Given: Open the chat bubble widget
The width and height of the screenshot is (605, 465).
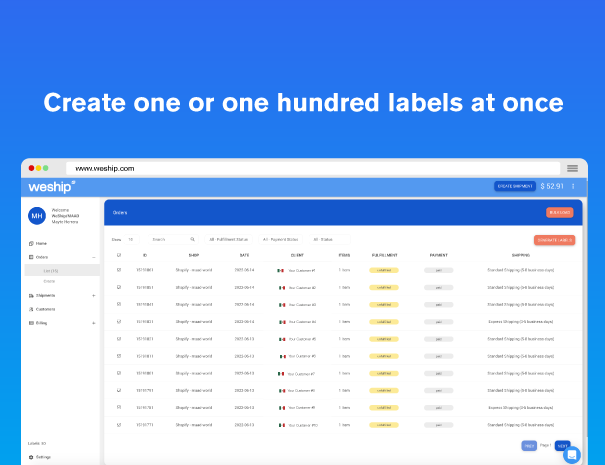Looking at the screenshot, I should click(x=572, y=455).
